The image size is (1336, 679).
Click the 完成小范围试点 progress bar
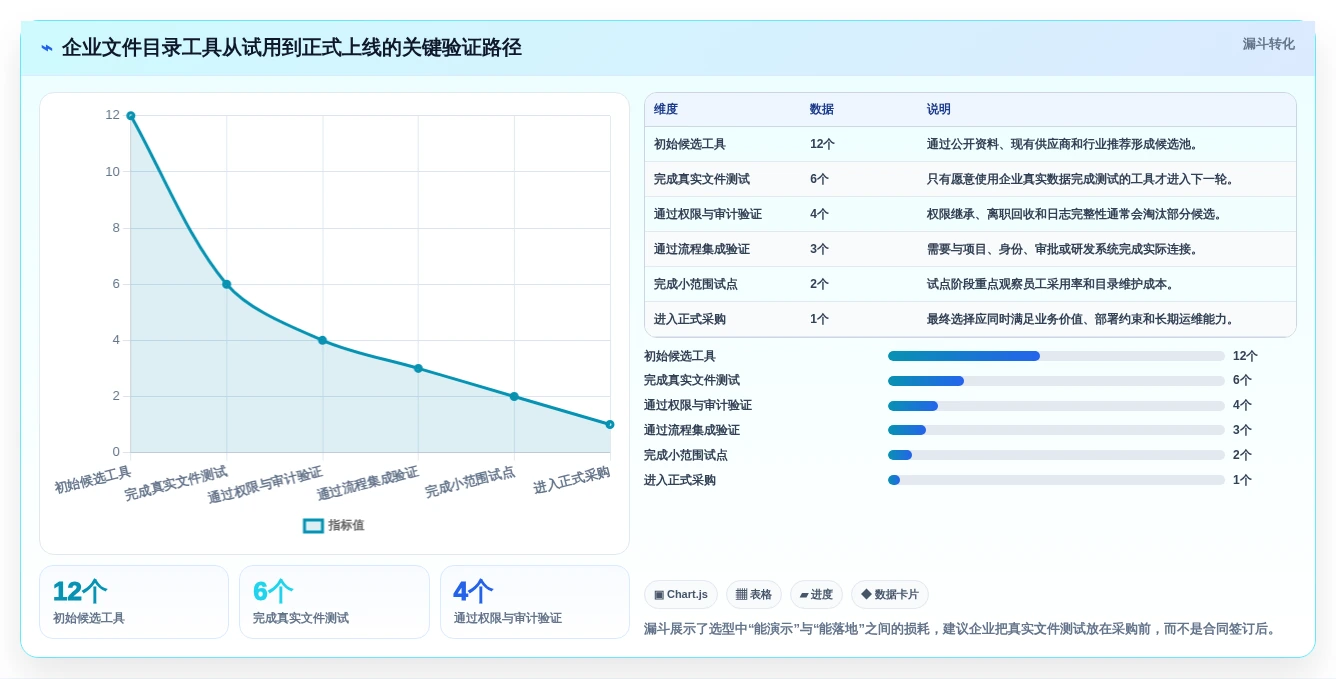tap(1056, 455)
